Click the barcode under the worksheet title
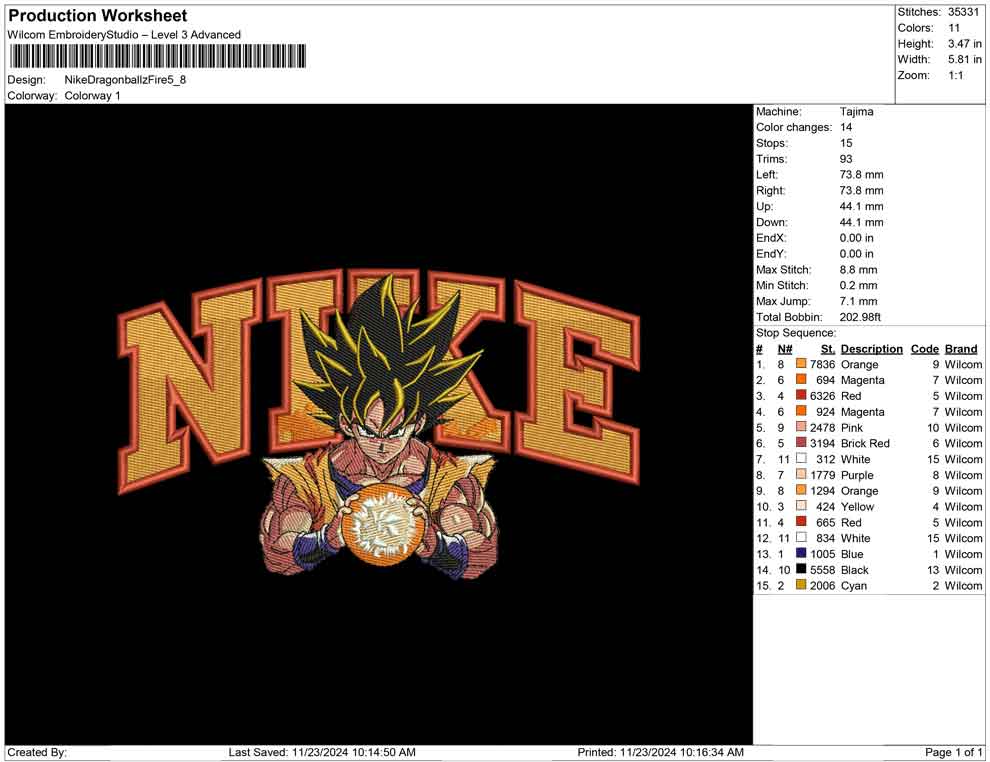 click(157, 56)
